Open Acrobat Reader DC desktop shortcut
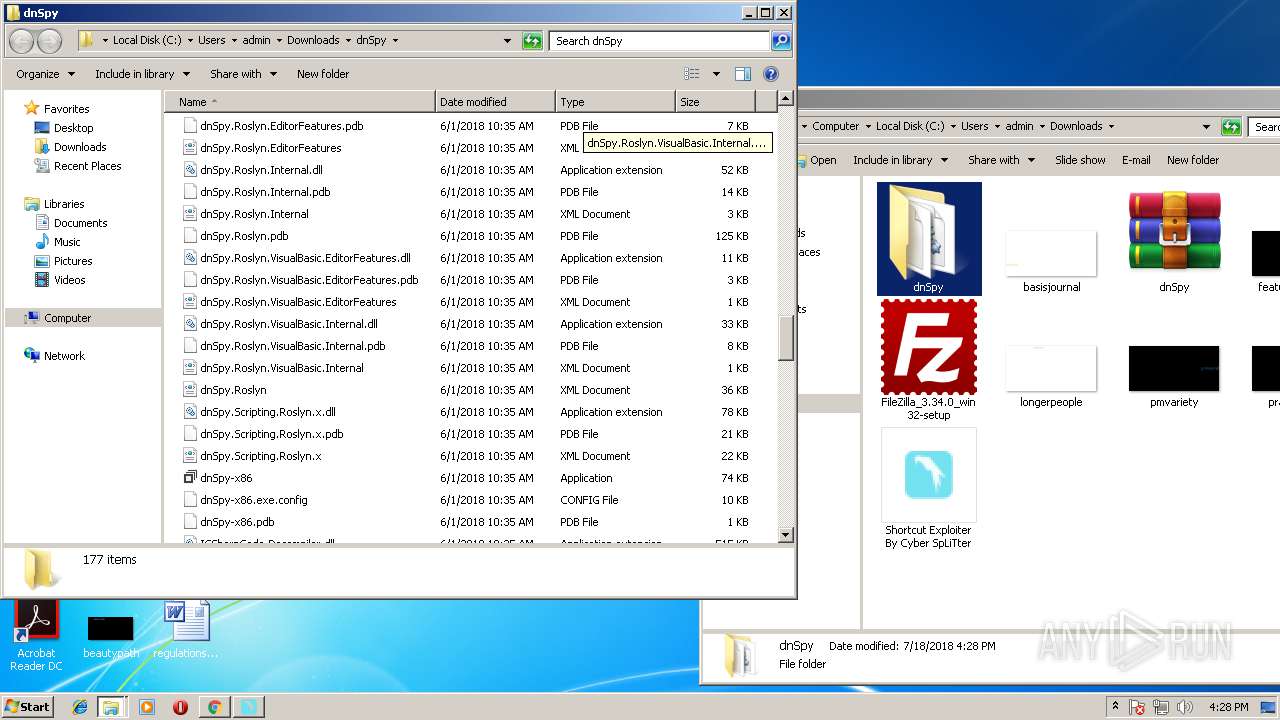This screenshot has height=720, width=1280. tap(37, 636)
